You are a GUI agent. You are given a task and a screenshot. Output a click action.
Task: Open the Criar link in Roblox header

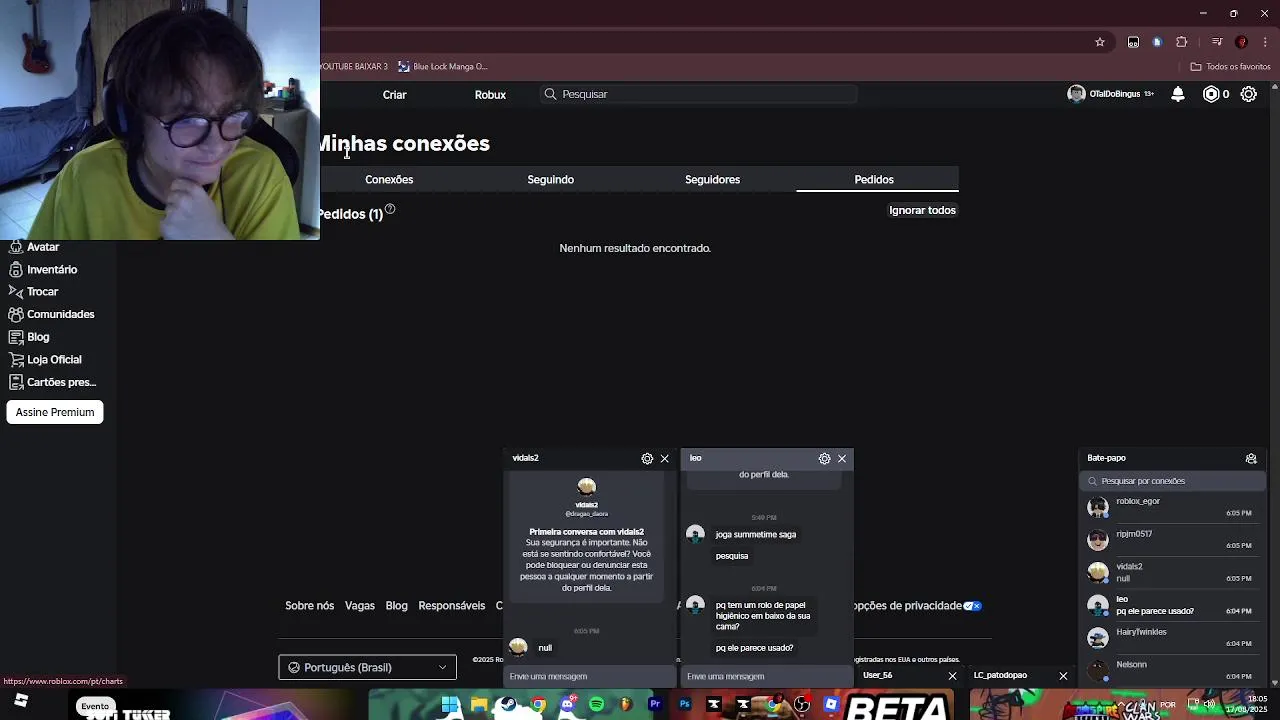(395, 94)
